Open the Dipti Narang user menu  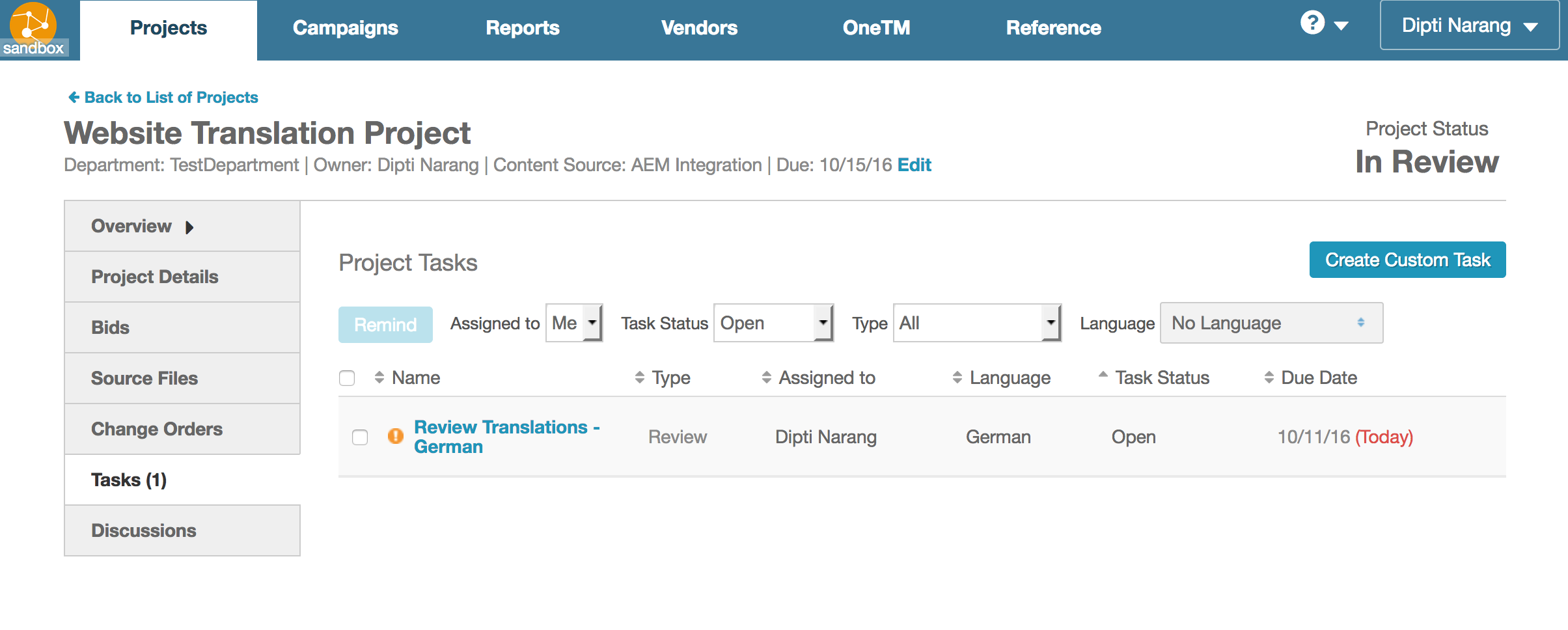(x=1469, y=25)
